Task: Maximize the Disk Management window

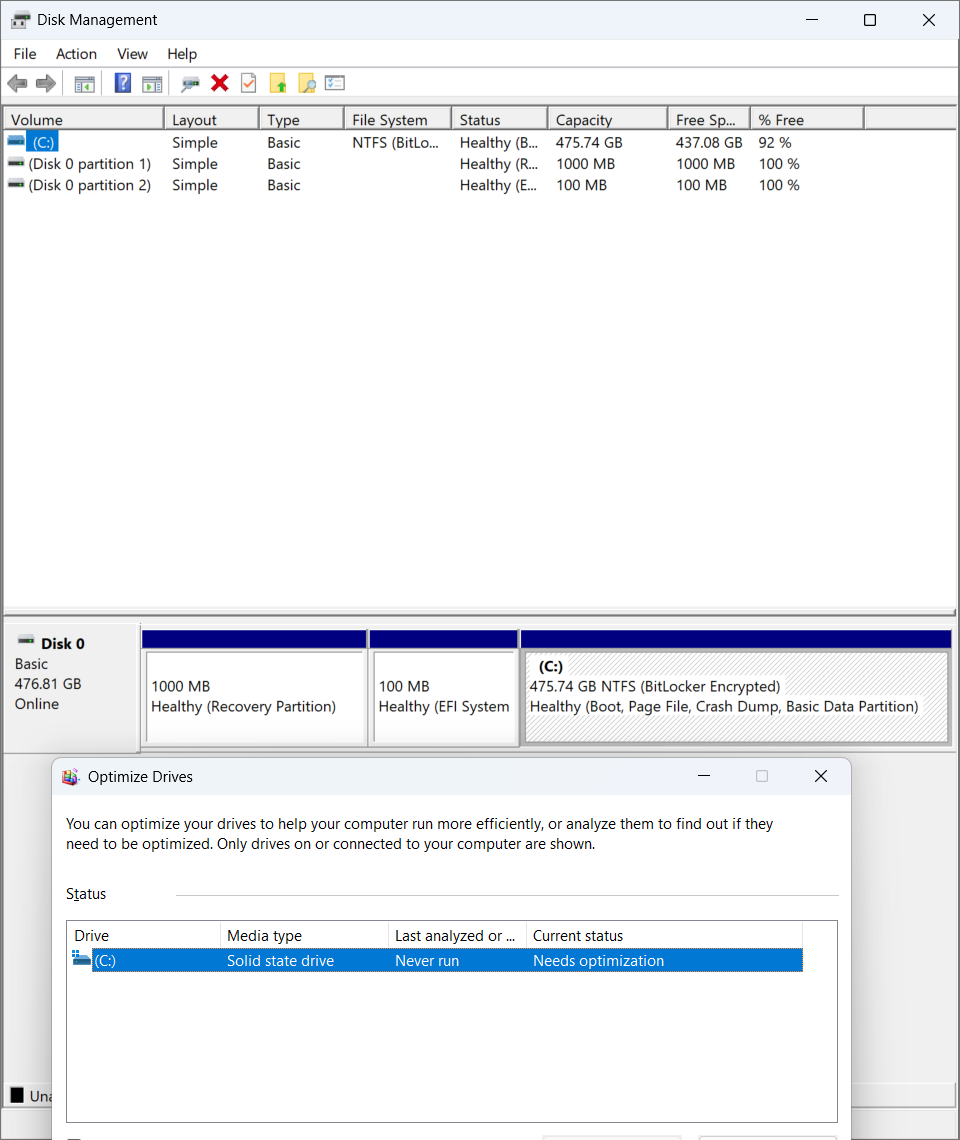Action: [870, 20]
